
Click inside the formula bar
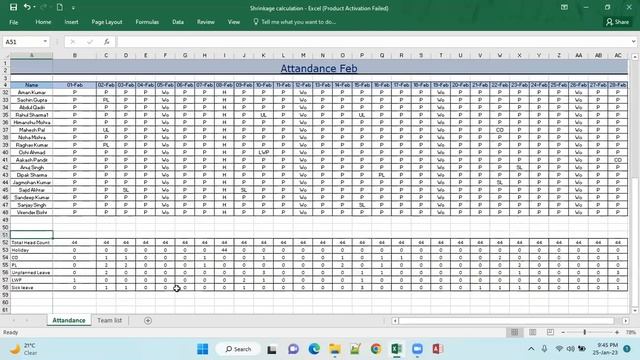tap(373, 42)
